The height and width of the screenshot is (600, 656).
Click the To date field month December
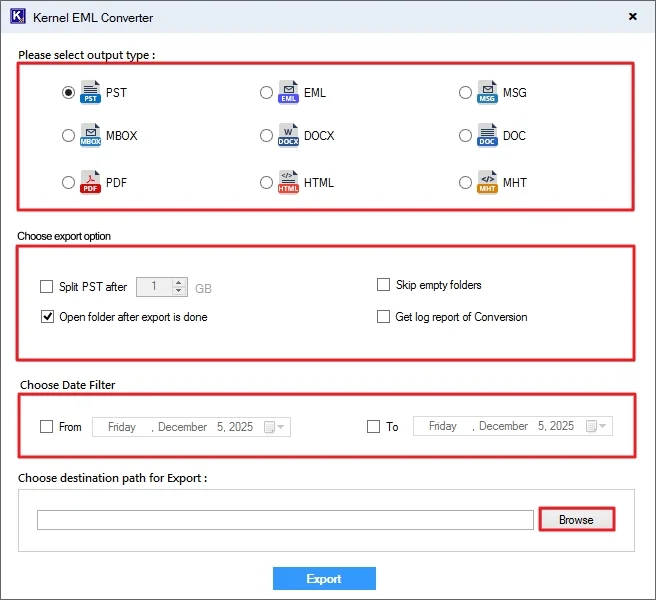[503, 426]
